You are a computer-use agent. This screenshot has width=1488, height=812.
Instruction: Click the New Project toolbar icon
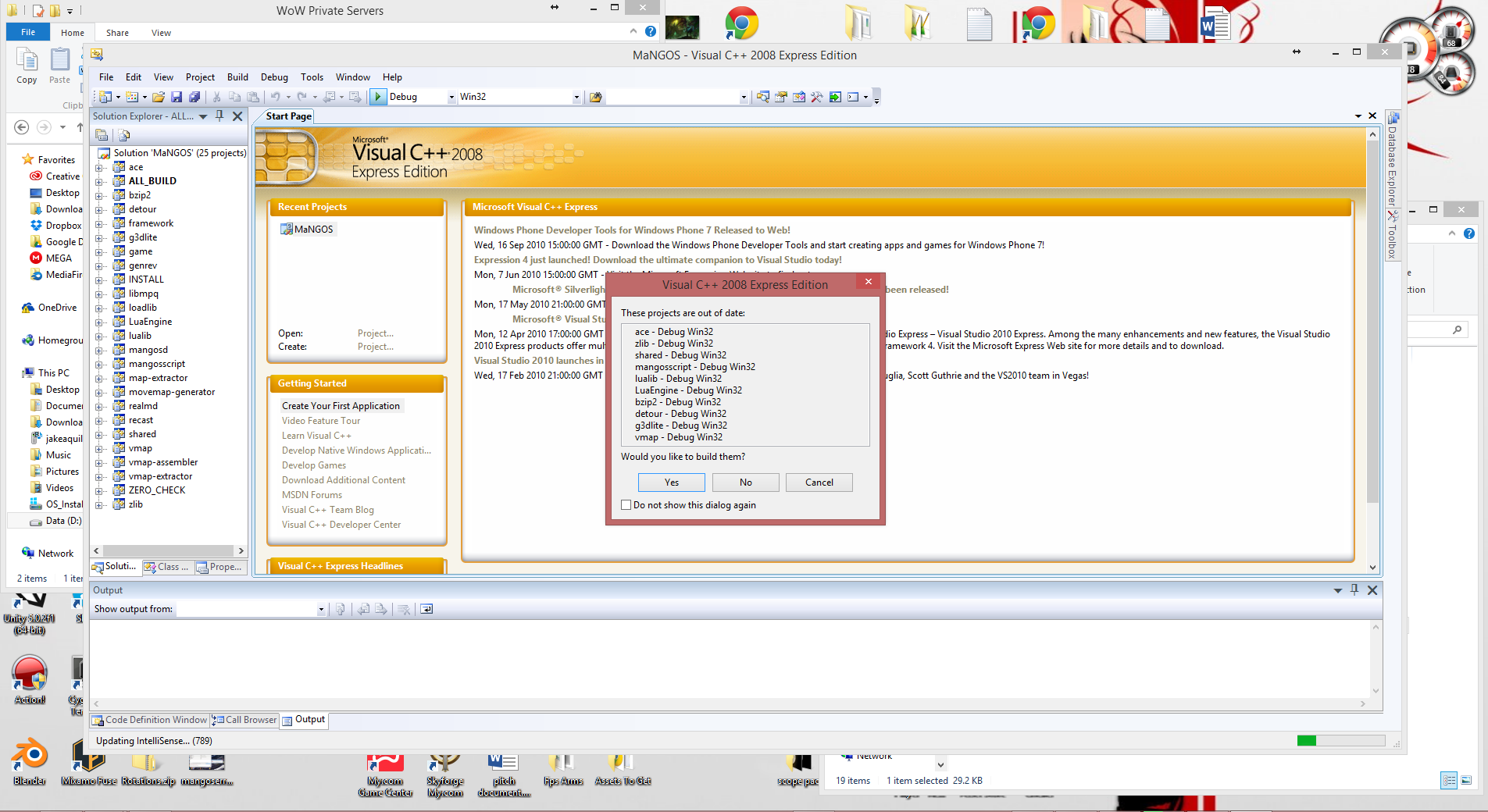105,97
